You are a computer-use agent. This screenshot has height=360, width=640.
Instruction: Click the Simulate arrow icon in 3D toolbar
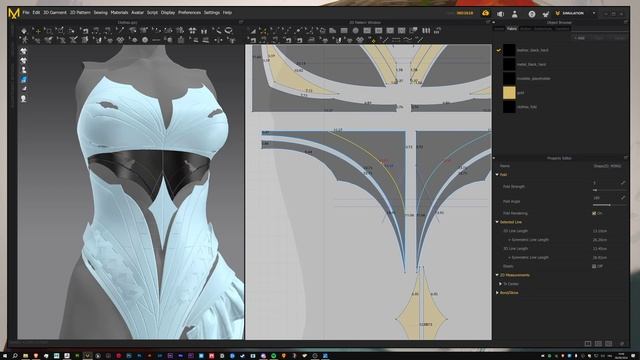pyautogui.click(x=24, y=31)
